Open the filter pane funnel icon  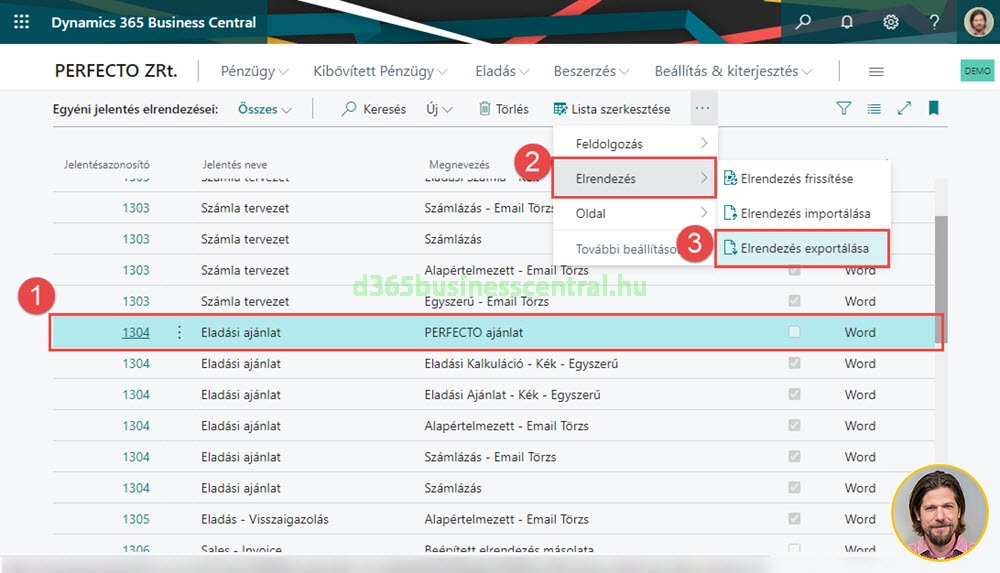point(844,108)
